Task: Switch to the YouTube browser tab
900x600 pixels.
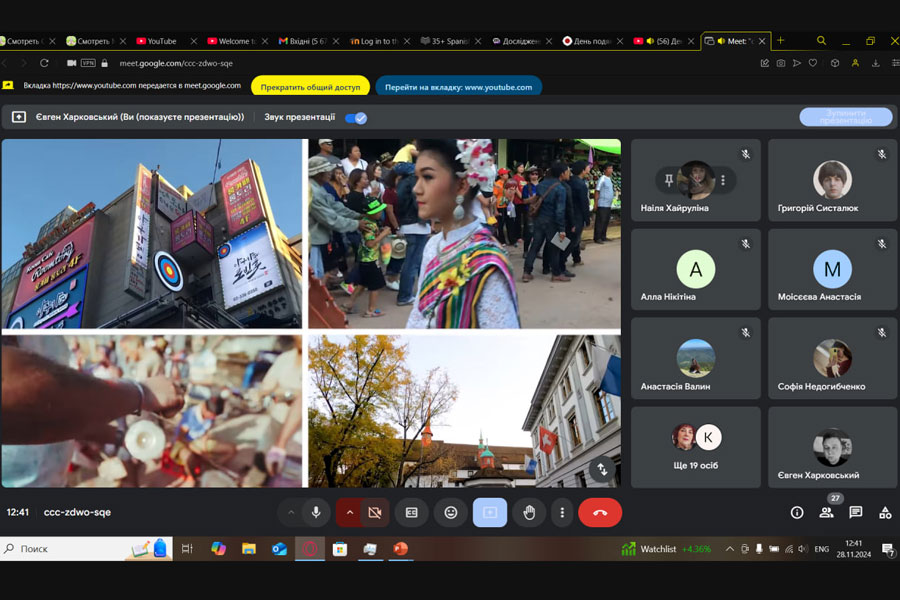Action: coord(160,41)
